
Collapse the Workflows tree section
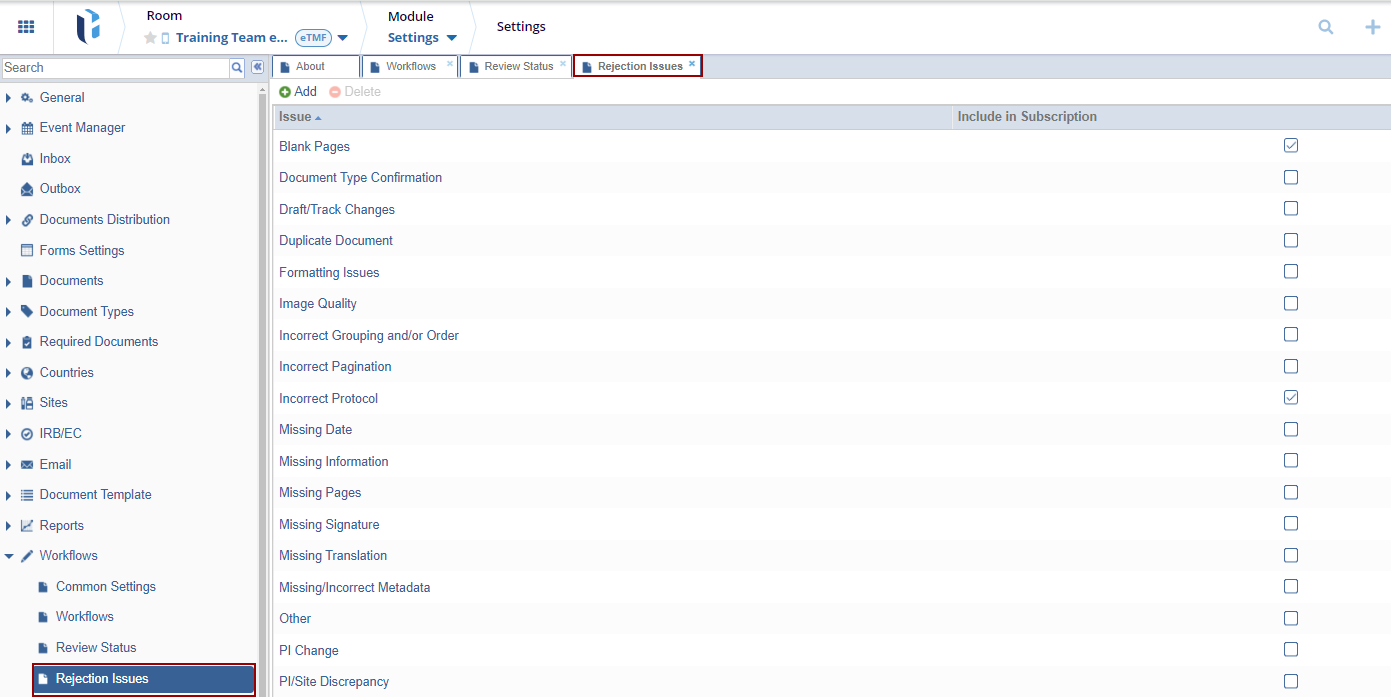tap(9, 556)
